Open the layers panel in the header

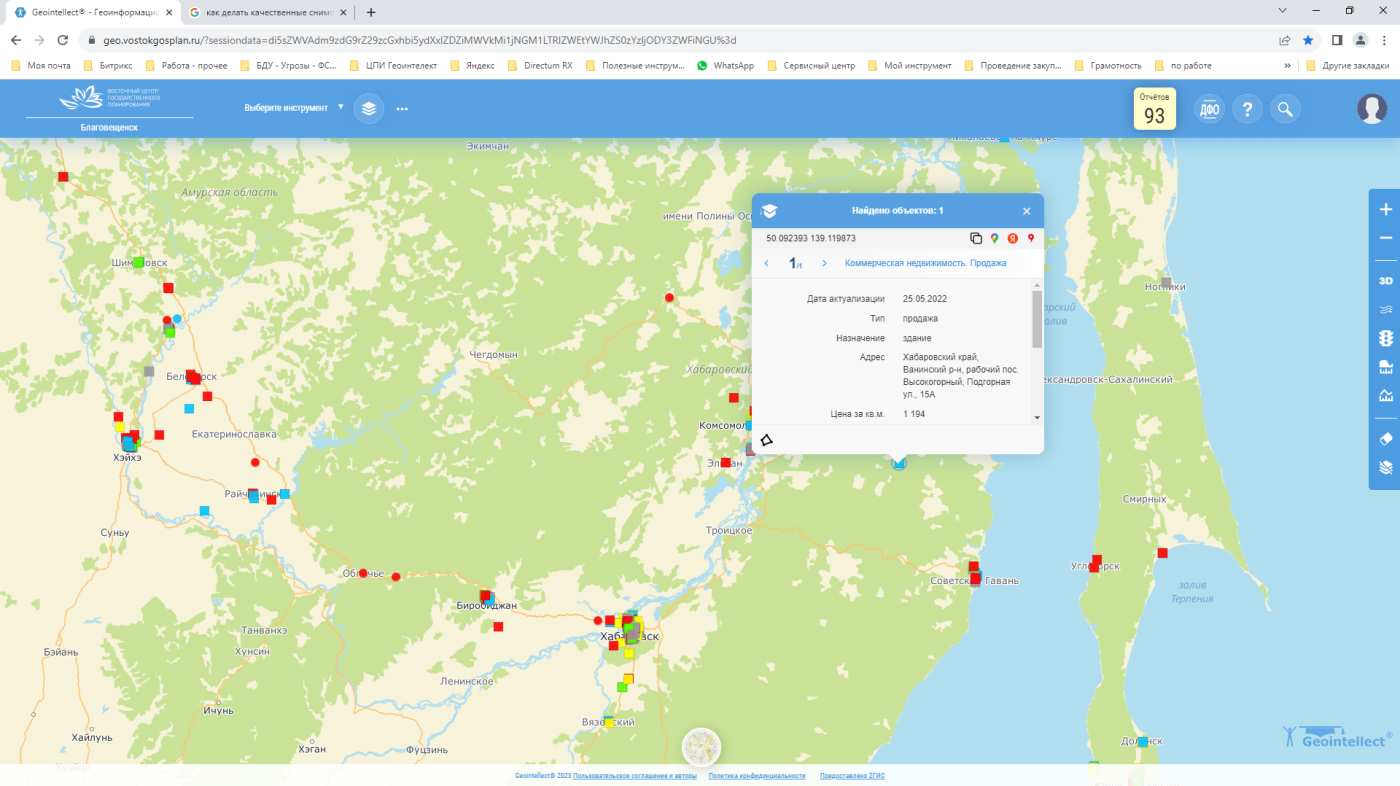tap(369, 108)
